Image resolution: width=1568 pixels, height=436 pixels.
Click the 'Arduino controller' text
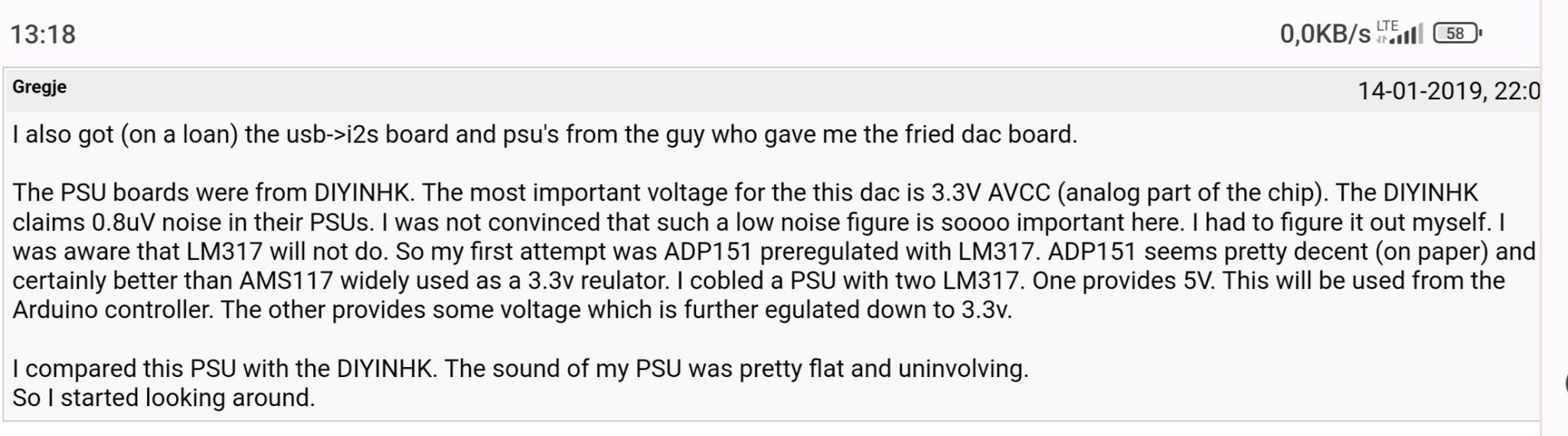click(x=113, y=310)
